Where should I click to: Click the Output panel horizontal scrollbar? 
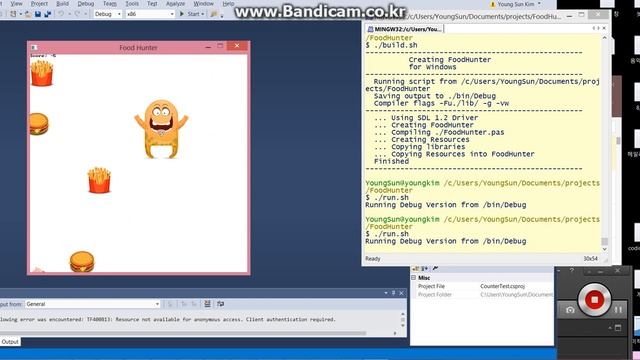point(184,333)
